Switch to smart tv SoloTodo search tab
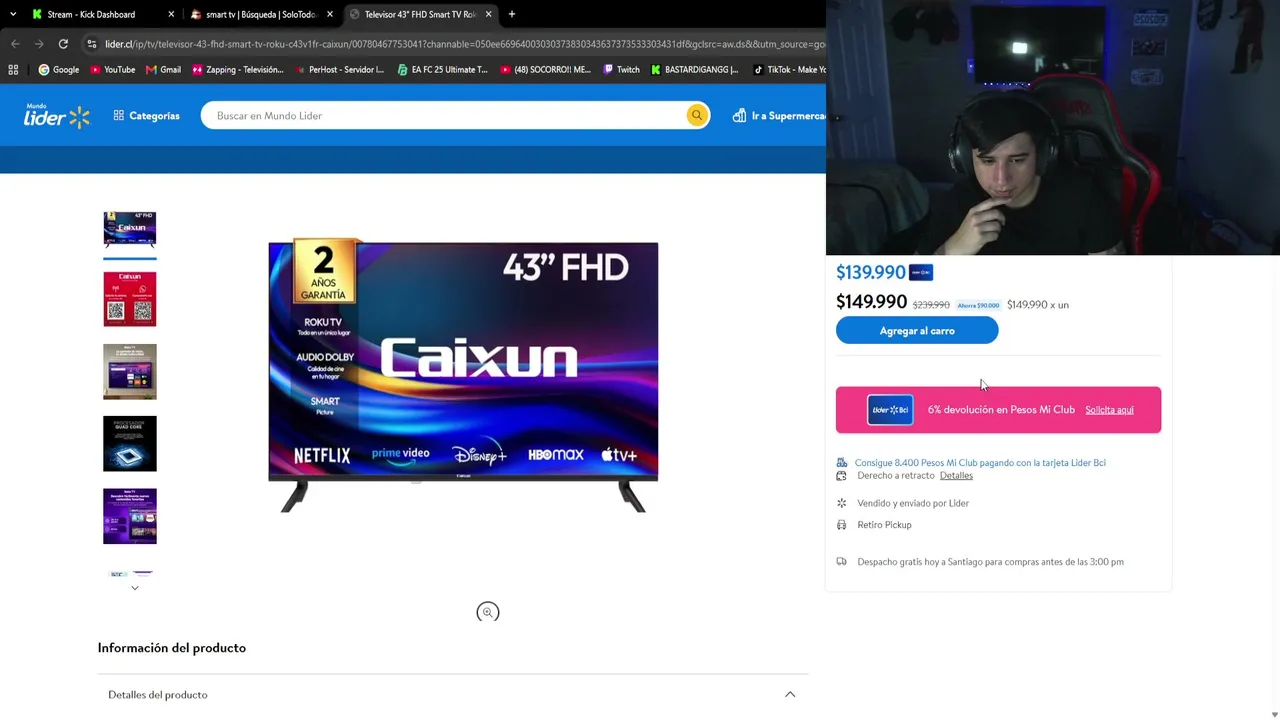This screenshot has width=1280, height=720. [x=260, y=15]
